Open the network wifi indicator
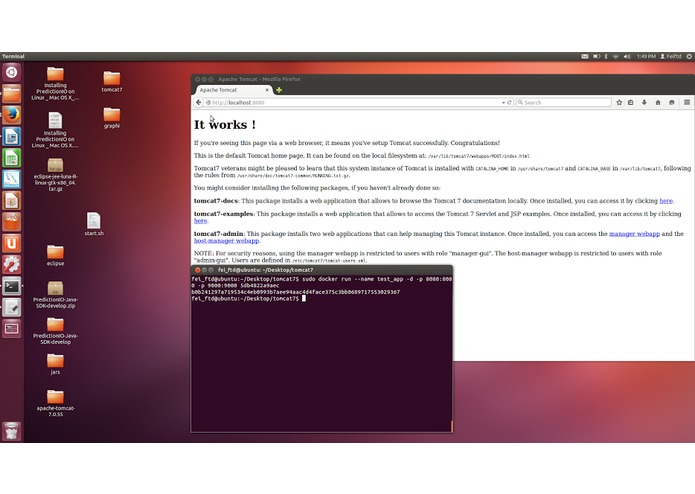This screenshot has width=695, height=494. pyautogui.click(x=616, y=56)
